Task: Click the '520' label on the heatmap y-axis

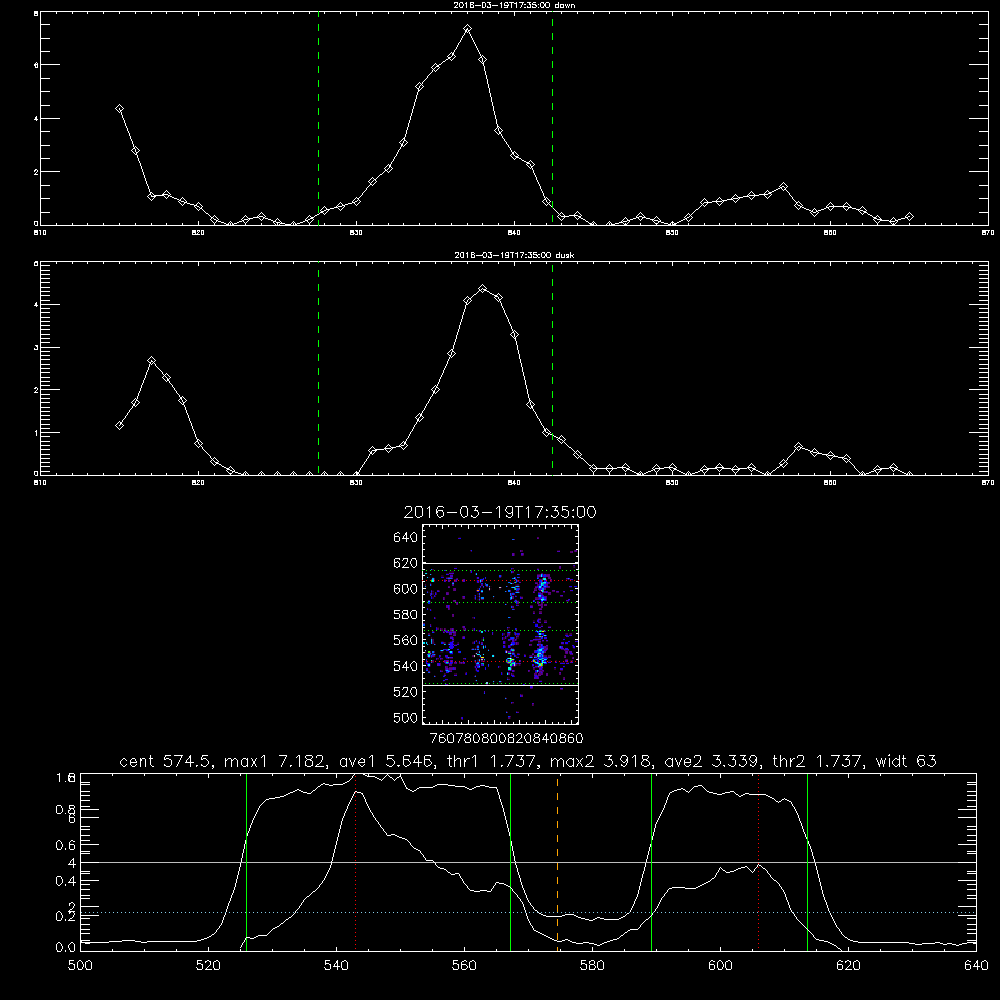Action: [x=406, y=692]
